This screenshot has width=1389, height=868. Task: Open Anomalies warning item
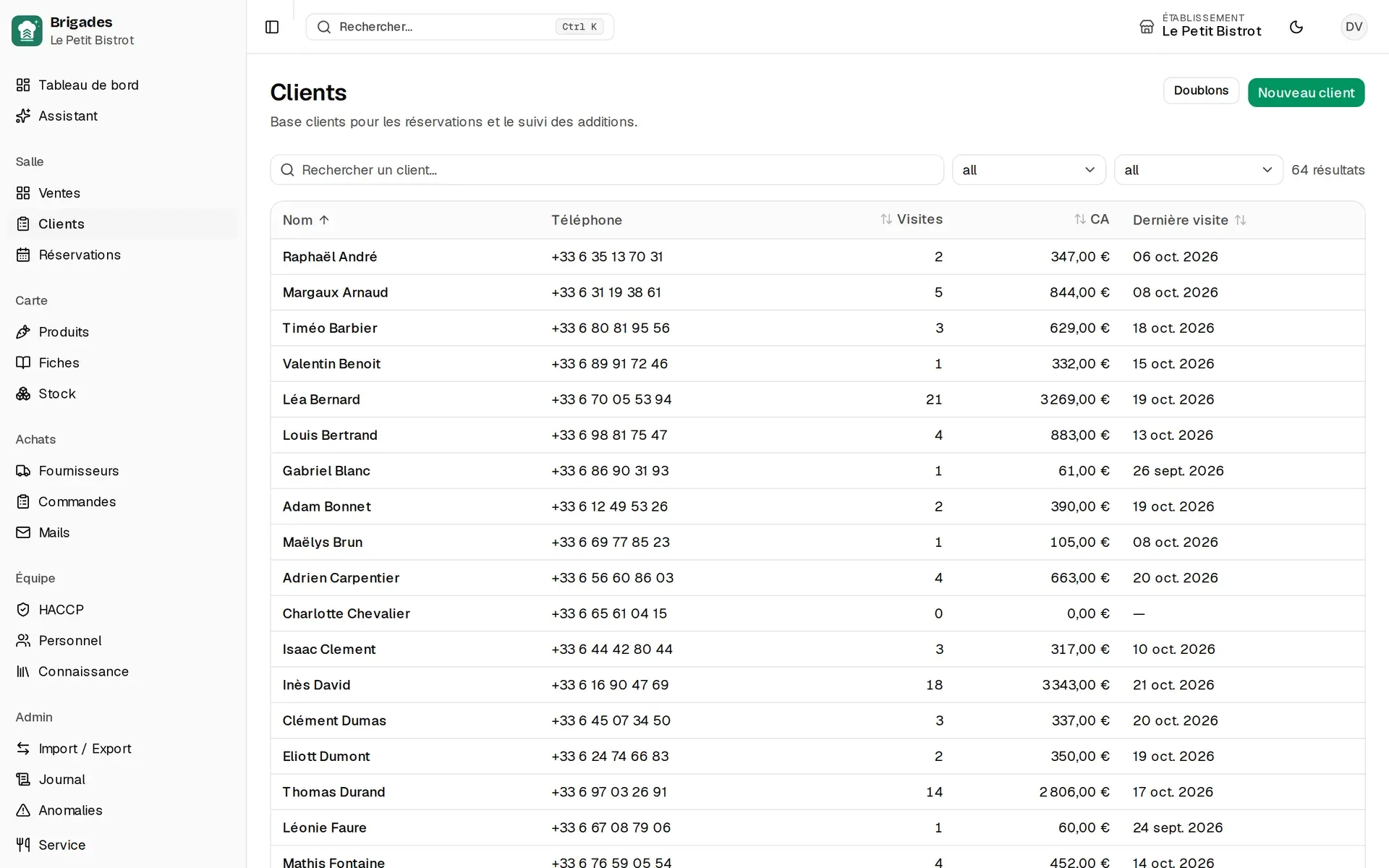coord(124,810)
